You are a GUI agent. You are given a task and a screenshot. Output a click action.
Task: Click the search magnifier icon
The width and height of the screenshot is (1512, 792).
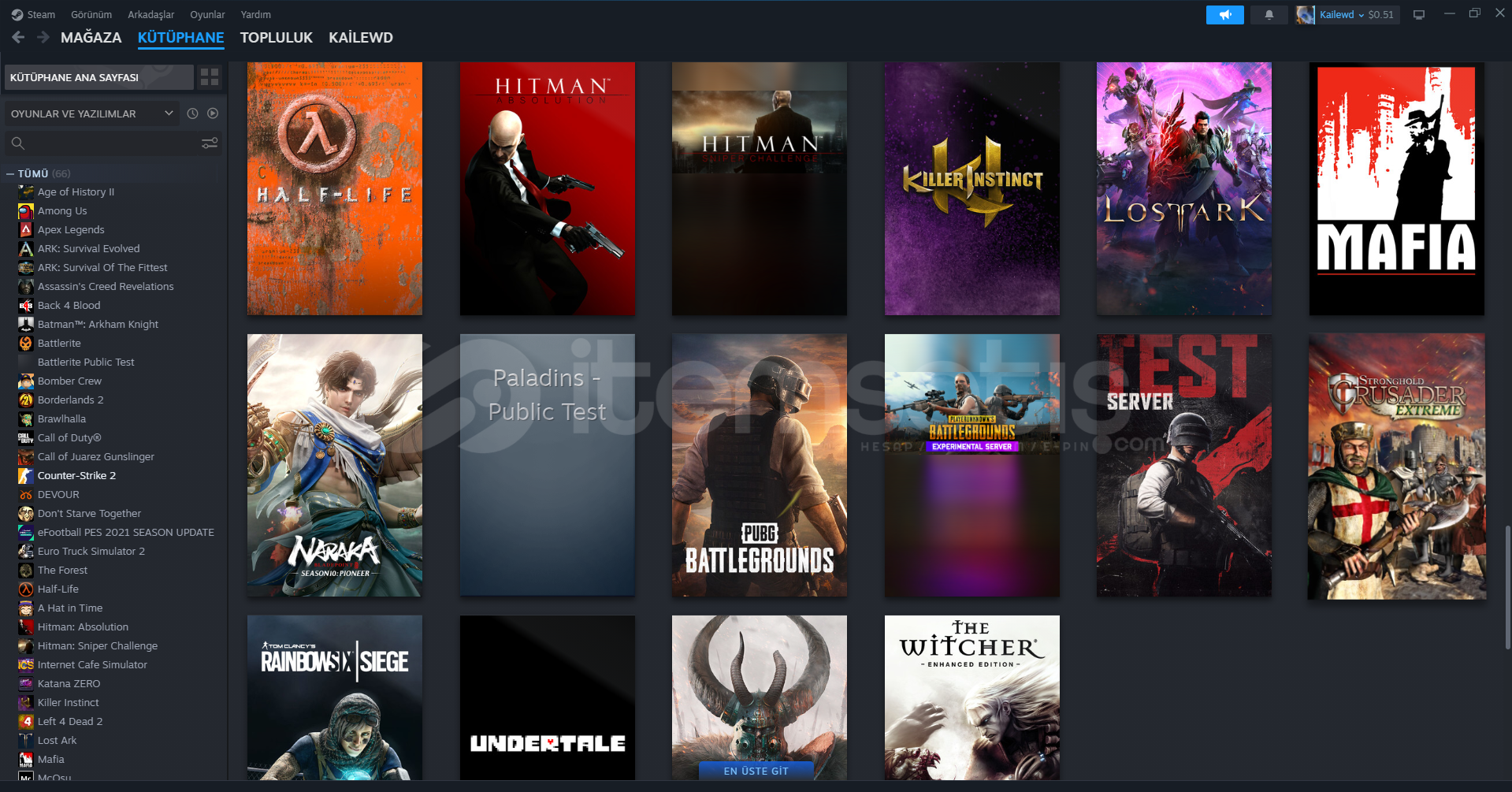tap(18, 143)
